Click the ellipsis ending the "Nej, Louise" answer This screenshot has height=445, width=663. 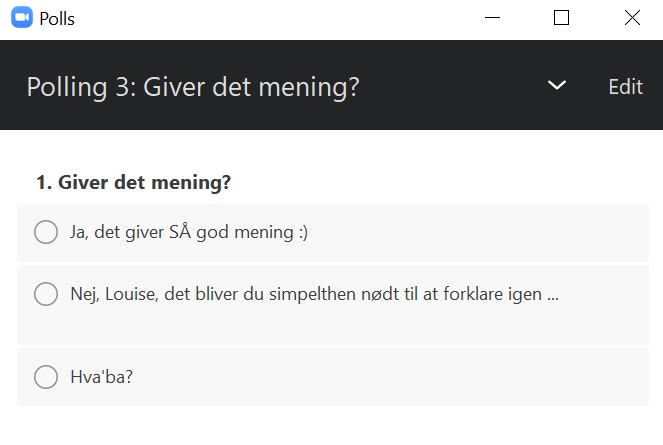click(x=553, y=297)
